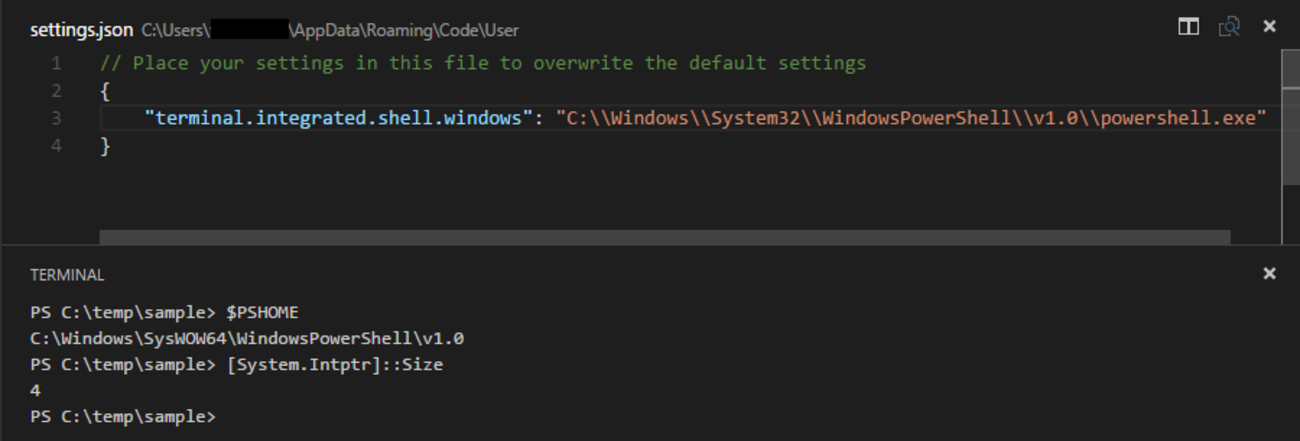Image resolution: width=1300 pixels, height=441 pixels.
Task: Click the editor's vertical scrollbar
Action: (1290, 118)
